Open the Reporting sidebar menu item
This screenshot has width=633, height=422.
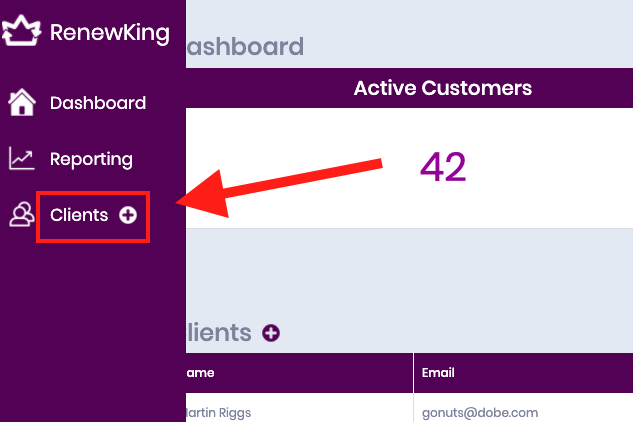click(91, 158)
